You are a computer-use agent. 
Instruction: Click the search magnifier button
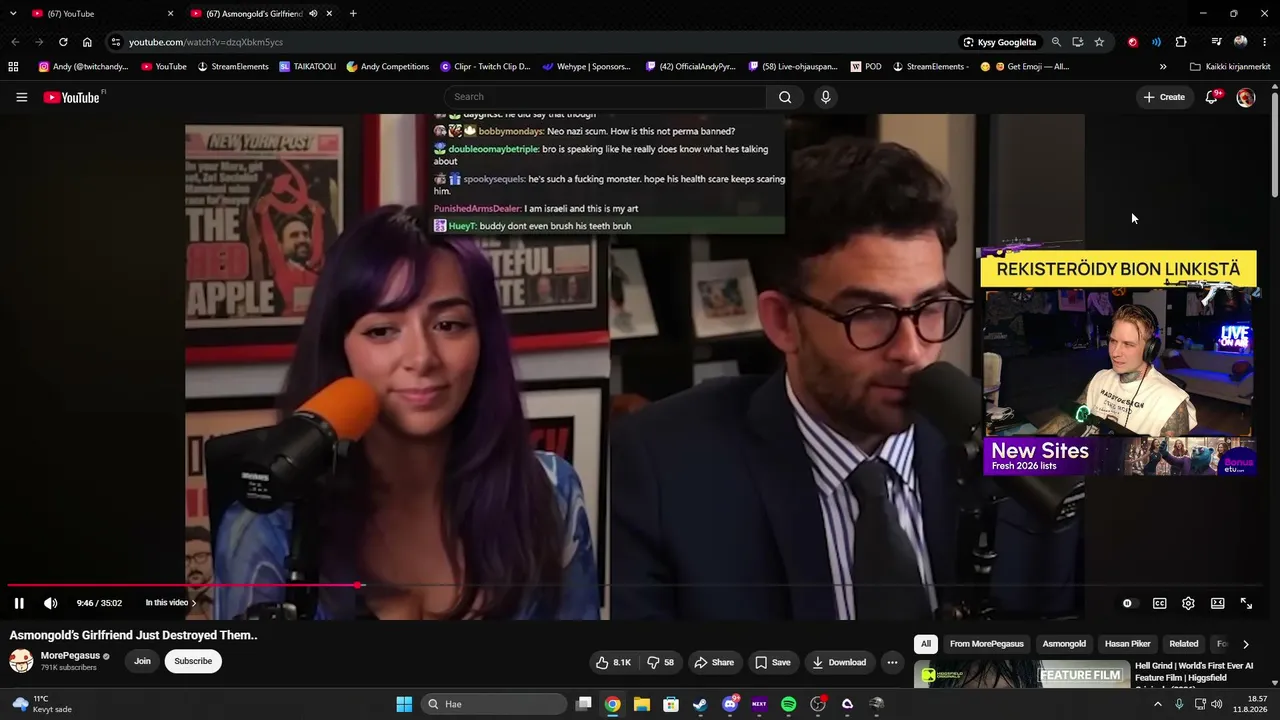coord(785,97)
